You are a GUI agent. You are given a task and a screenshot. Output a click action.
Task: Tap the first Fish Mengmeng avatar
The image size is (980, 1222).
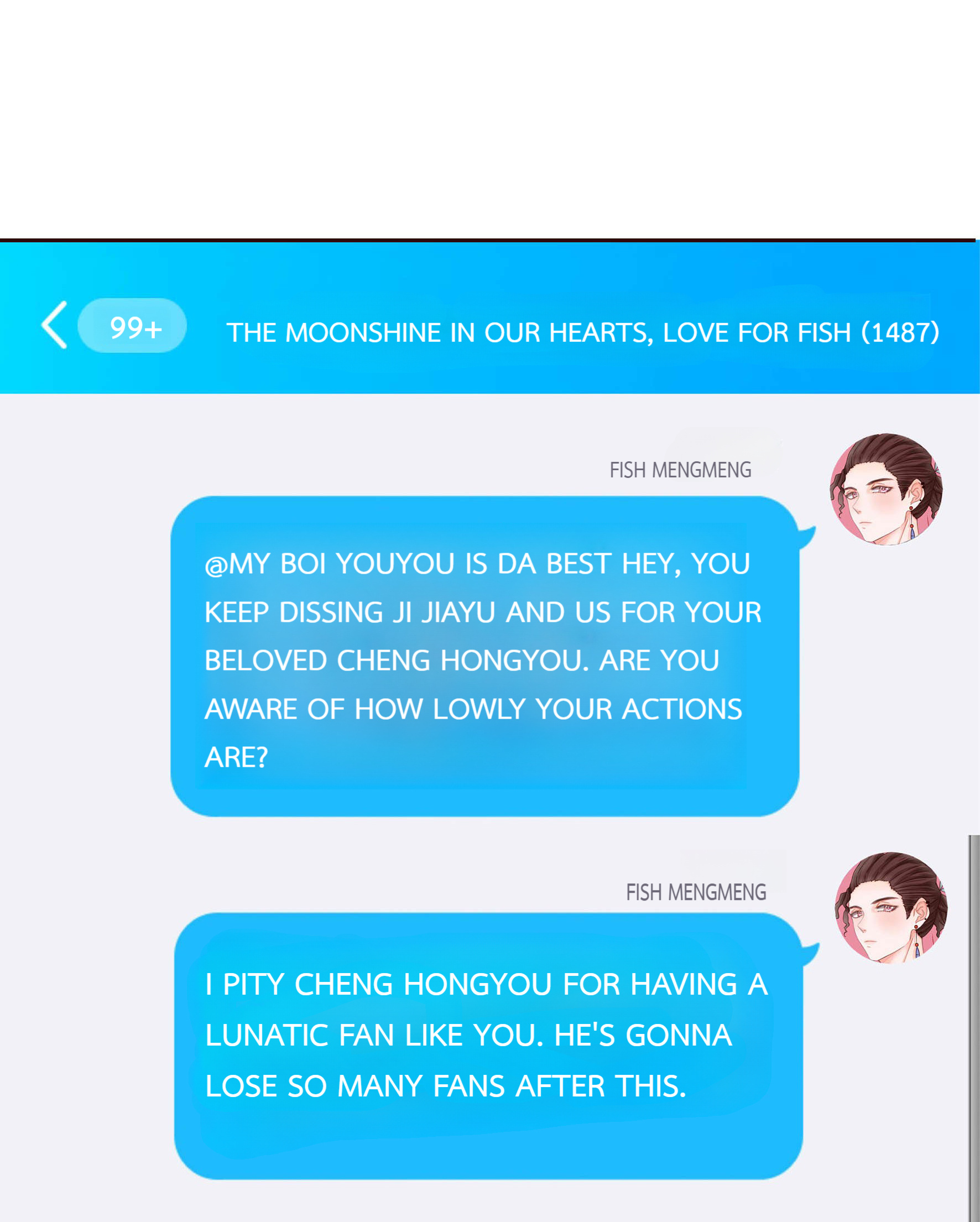(886, 490)
